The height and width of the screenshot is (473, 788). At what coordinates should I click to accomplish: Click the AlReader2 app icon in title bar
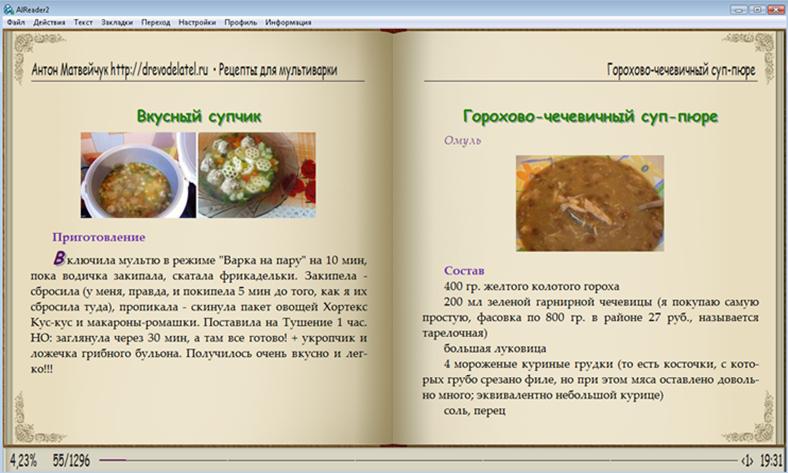(8, 7)
